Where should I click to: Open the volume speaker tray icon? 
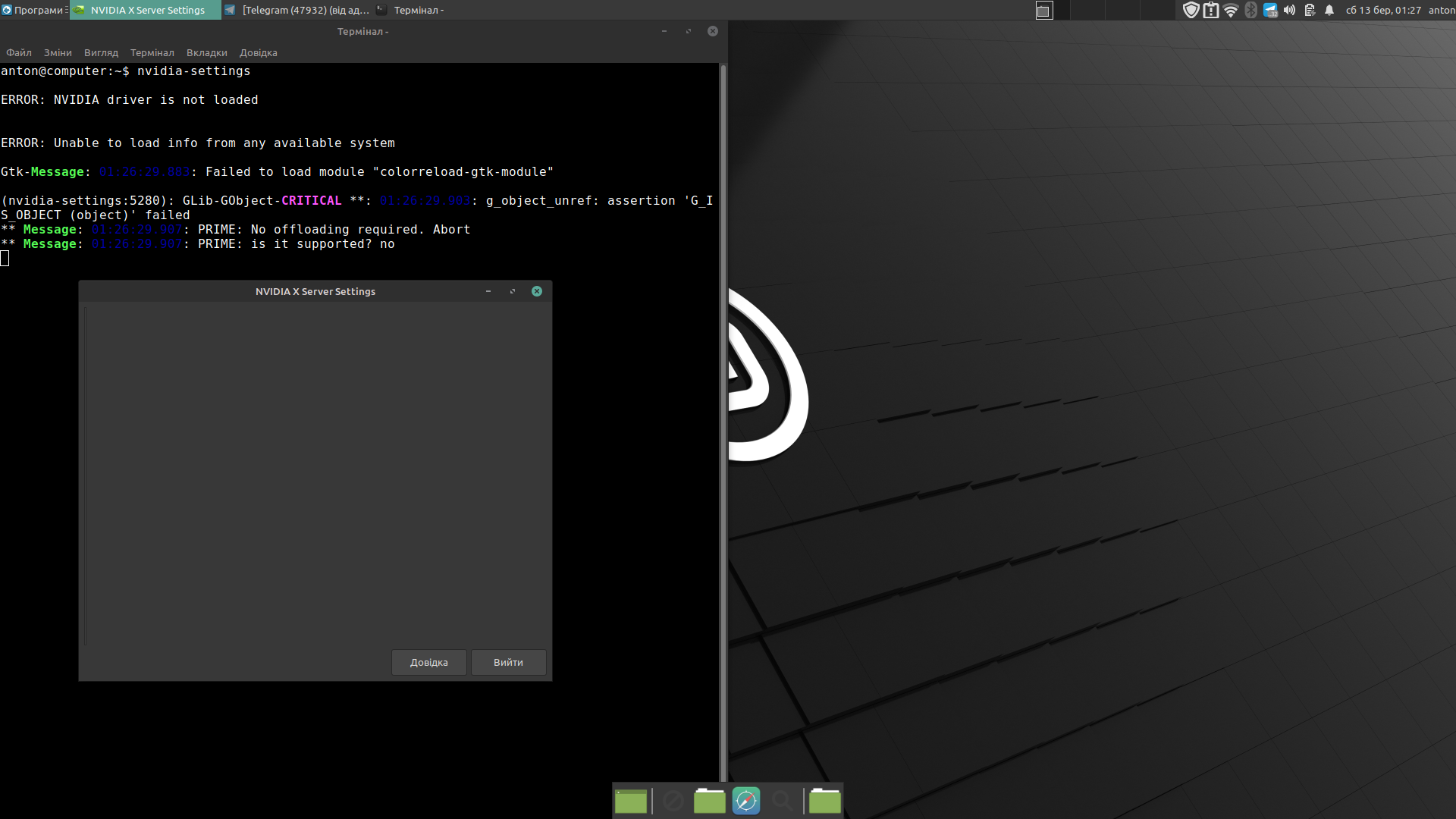coord(1290,10)
